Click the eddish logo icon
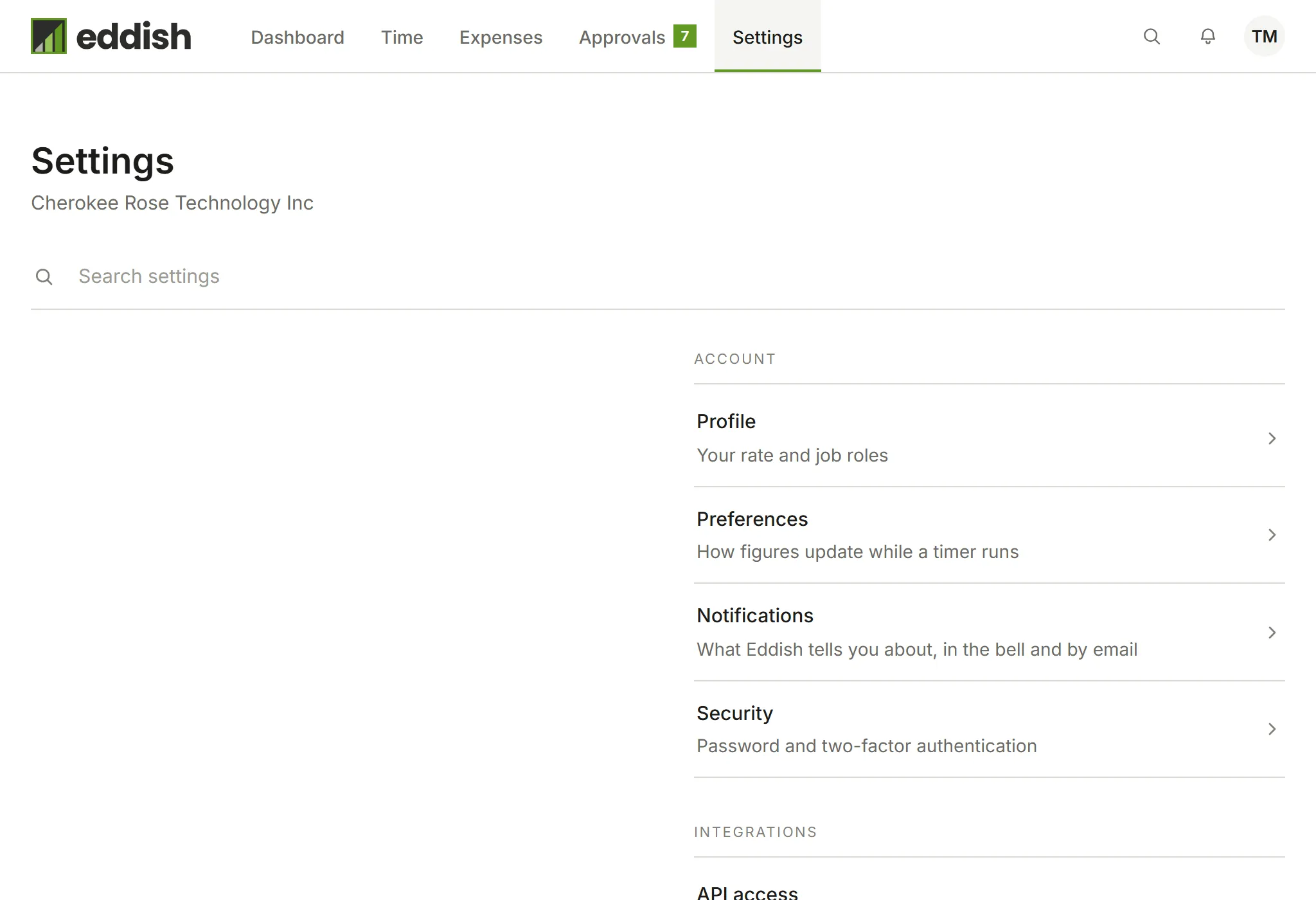The width and height of the screenshot is (1316, 900). click(49, 36)
